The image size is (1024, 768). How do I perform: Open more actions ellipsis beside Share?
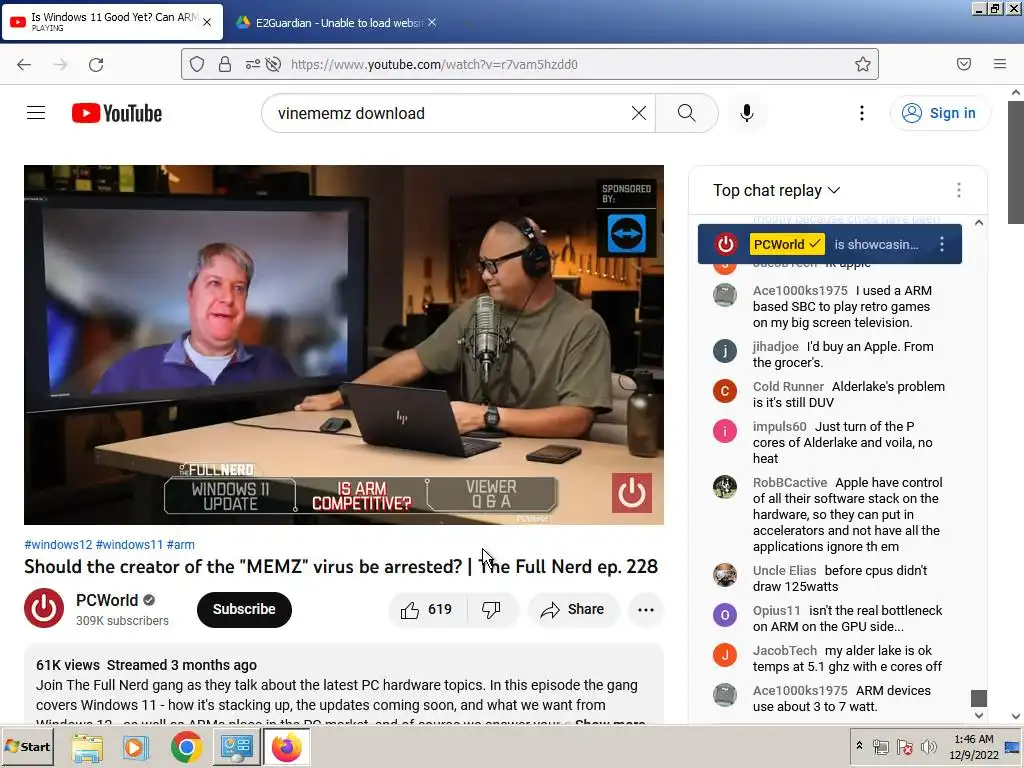646,609
